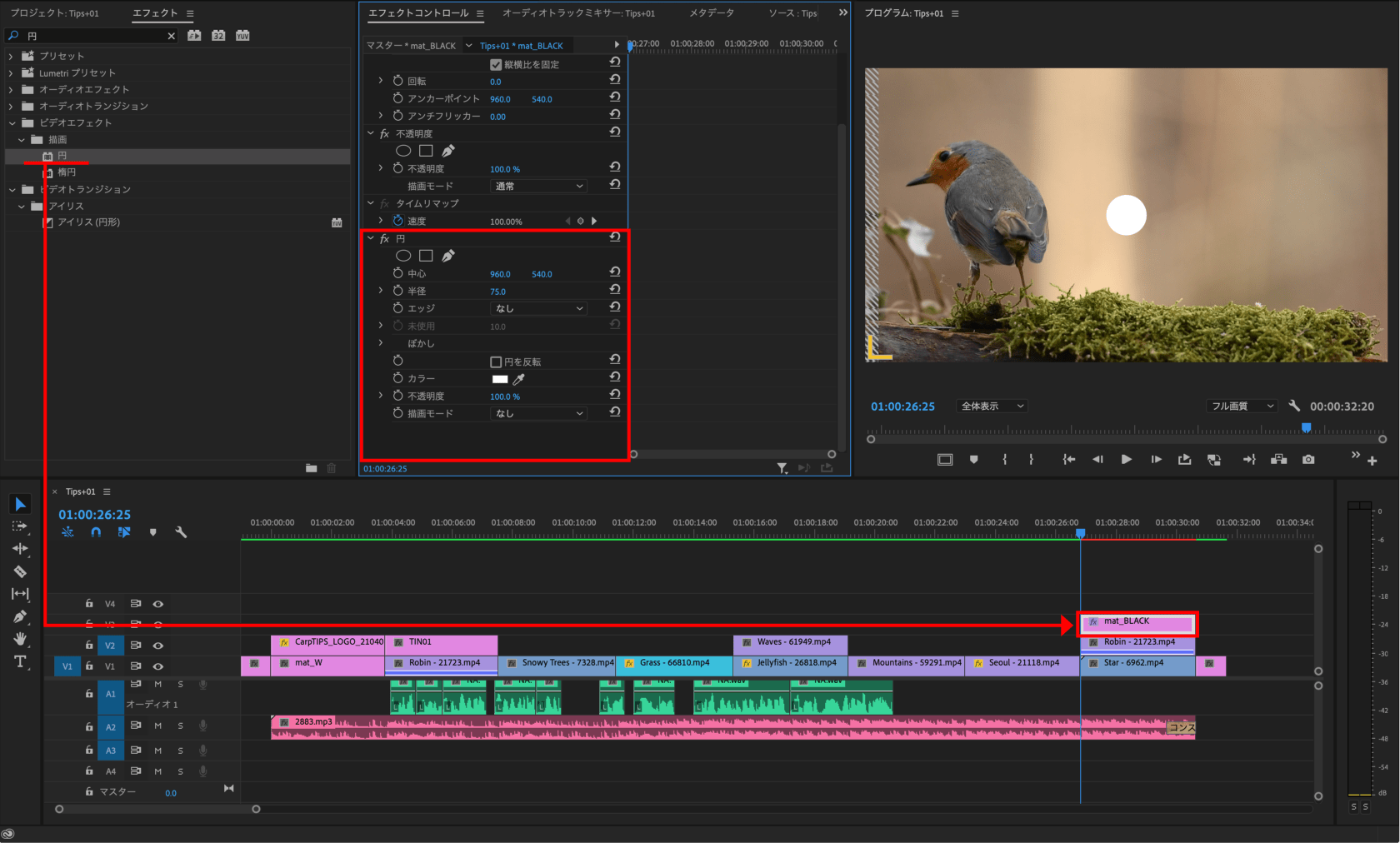
Task: Open timeline display settings wrench
Action: tap(181, 532)
